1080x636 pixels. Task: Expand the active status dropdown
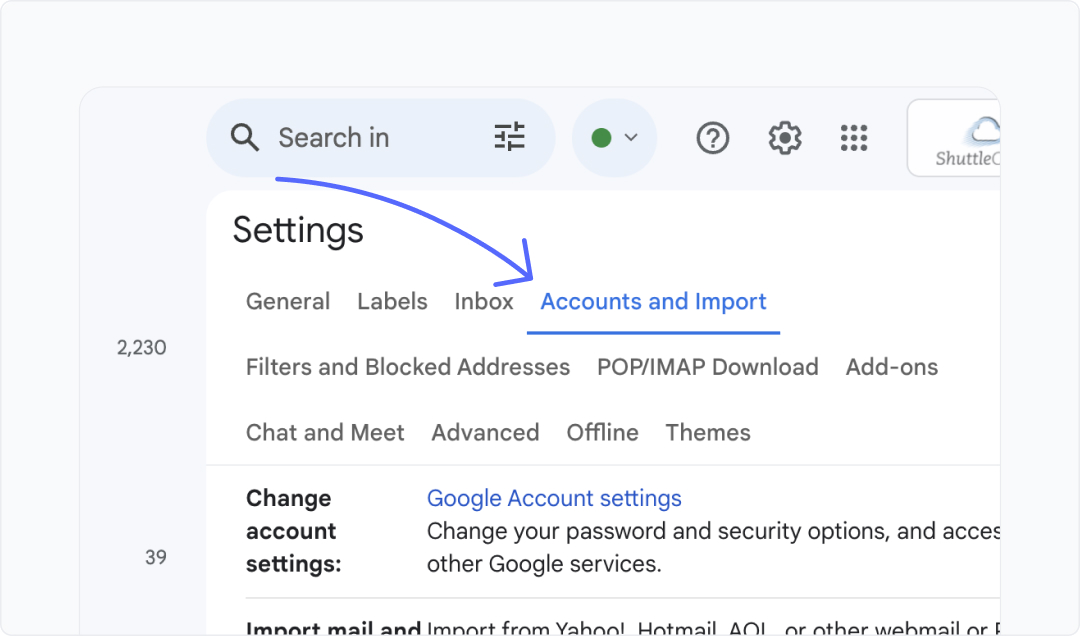click(614, 138)
